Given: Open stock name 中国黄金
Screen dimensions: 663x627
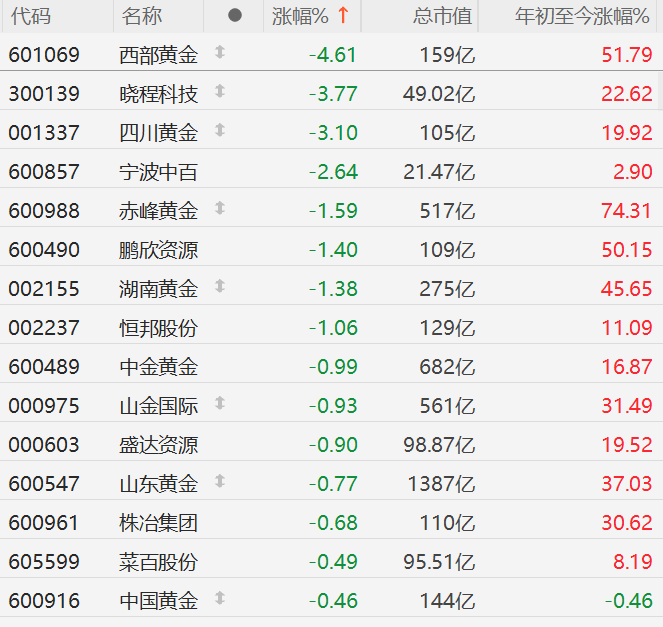Looking at the screenshot, I should coord(159,602).
